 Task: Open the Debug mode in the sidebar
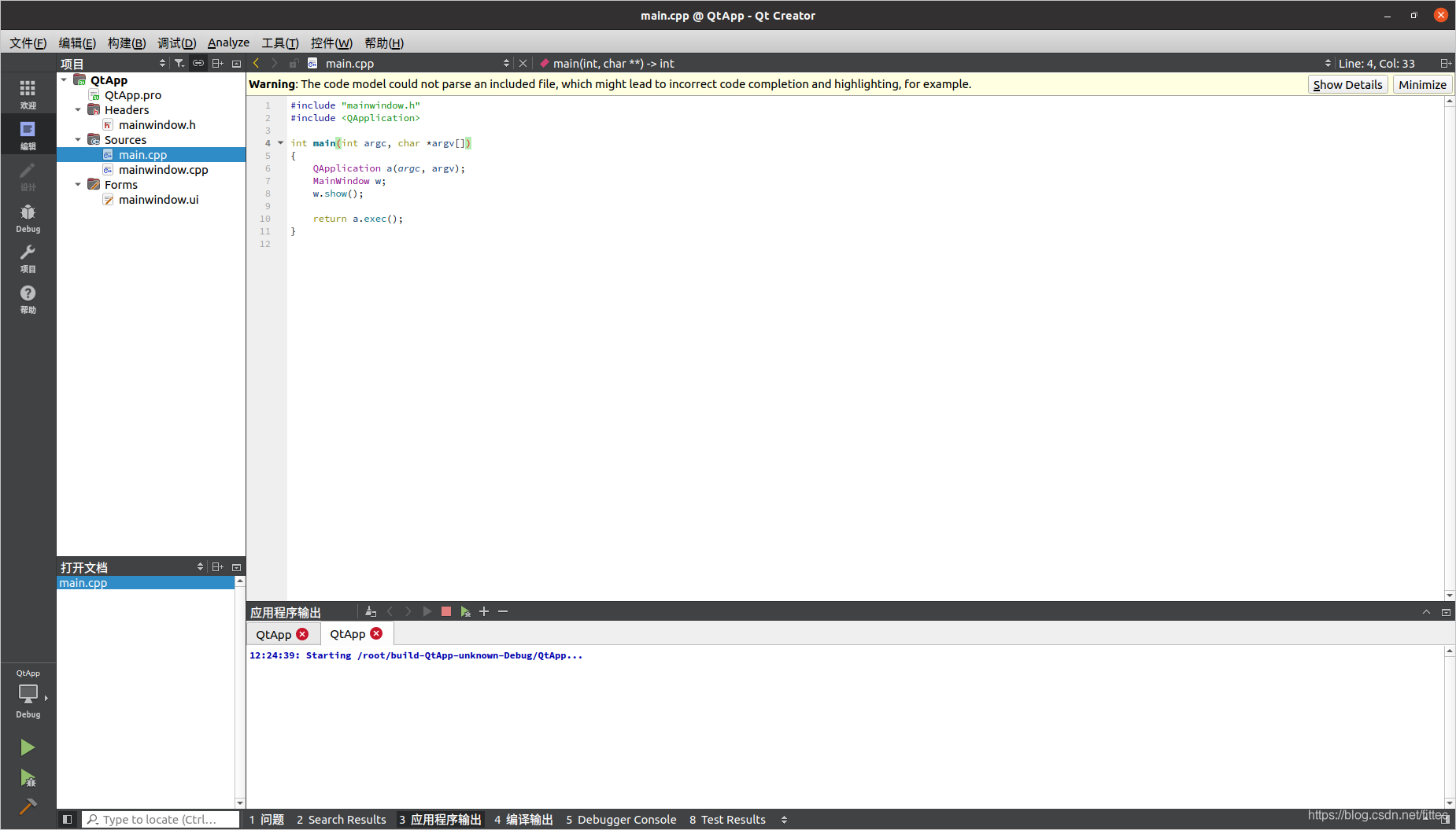pyautogui.click(x=28, y=218)
